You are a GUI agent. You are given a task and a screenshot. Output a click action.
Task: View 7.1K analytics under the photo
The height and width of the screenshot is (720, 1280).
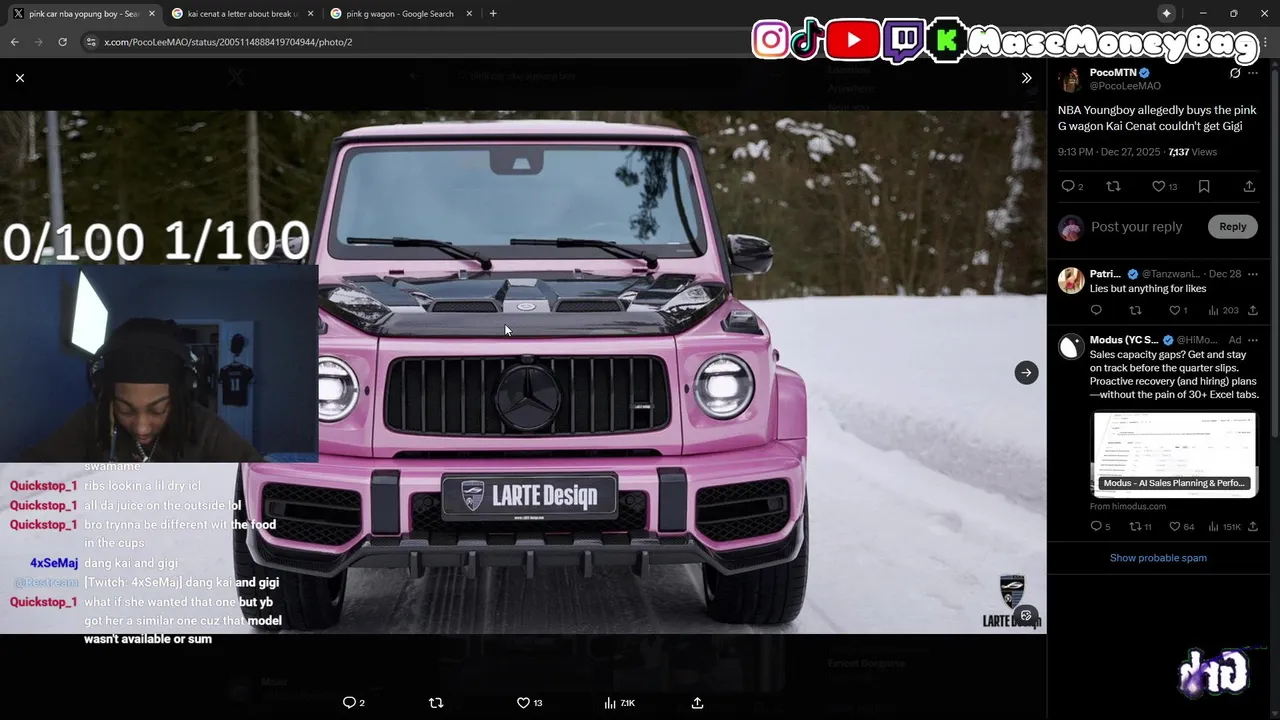(x=619, y=703)
